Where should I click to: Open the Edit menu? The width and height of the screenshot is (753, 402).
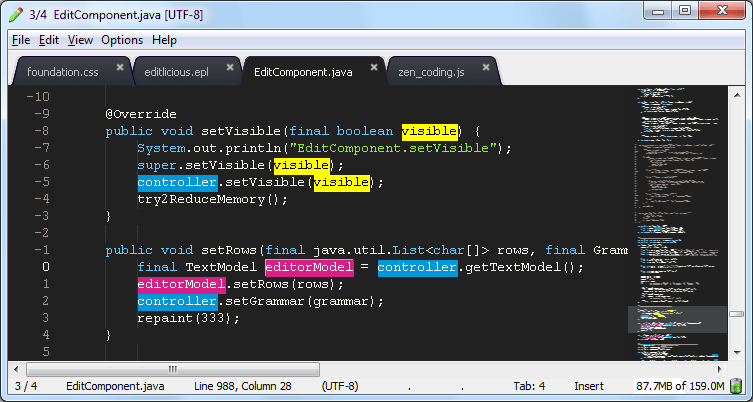[49, 40]
